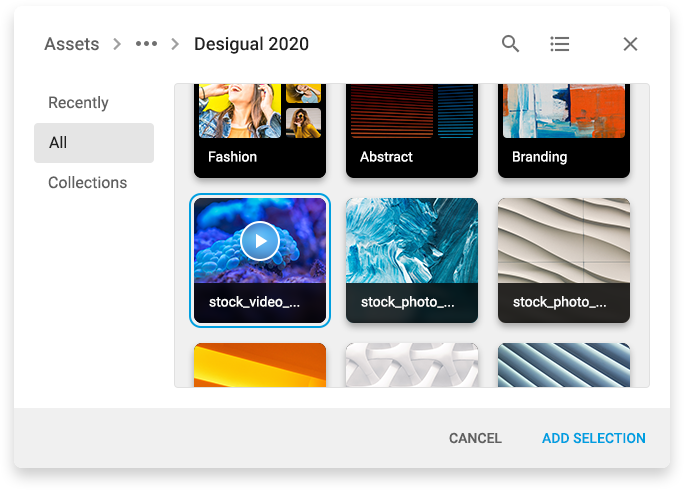Open the Abstract folder
The image size is (684, 490).
click(x=412, y=131)
